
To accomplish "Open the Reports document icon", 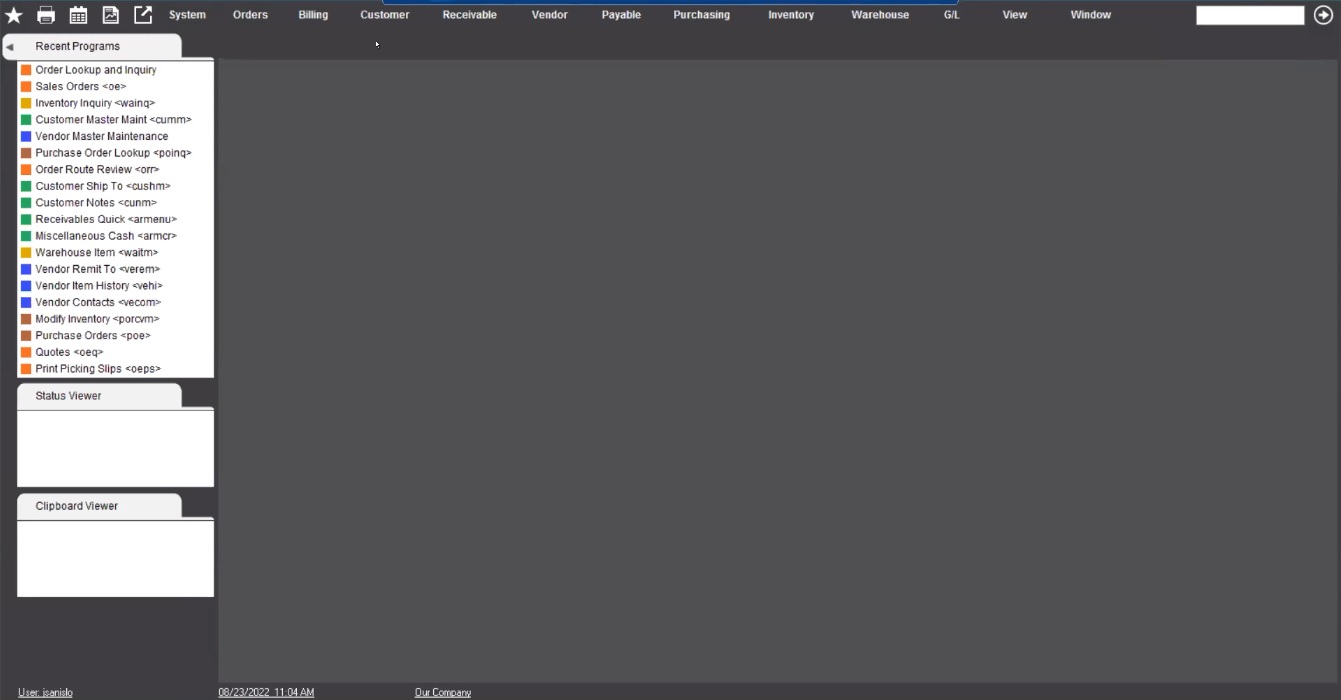I will [110, 14].
